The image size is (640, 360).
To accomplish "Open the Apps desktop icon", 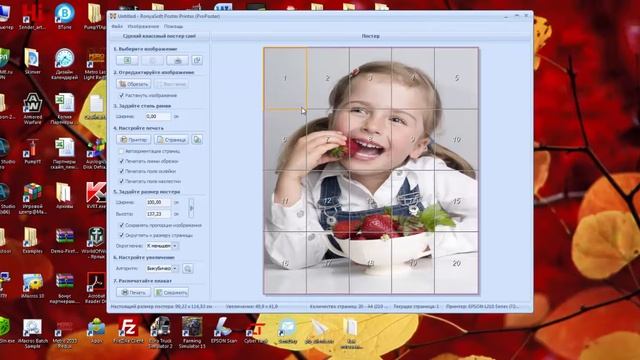I will click(x=96, y=331).
